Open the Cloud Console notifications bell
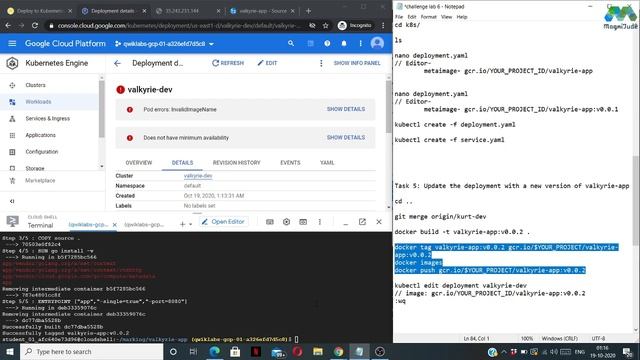Screen dimensions: 640x360 [x=344, y=43]
